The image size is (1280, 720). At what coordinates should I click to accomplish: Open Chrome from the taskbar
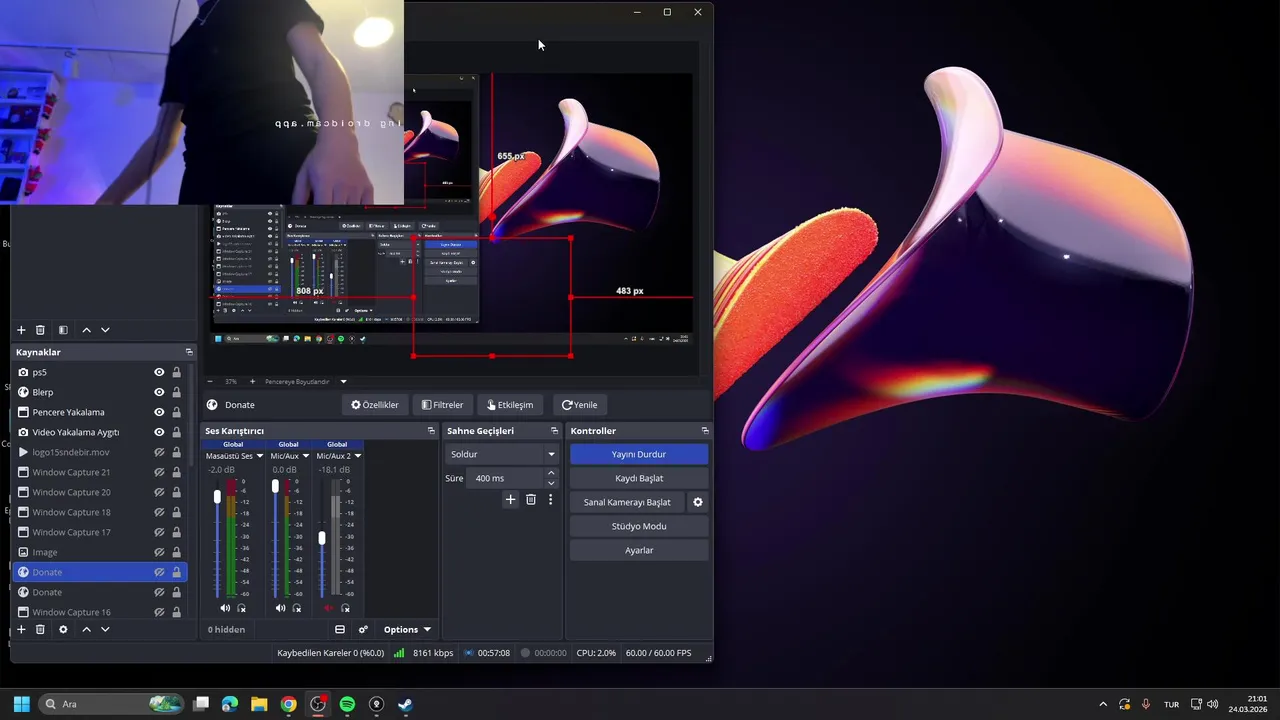coord(288,704)
